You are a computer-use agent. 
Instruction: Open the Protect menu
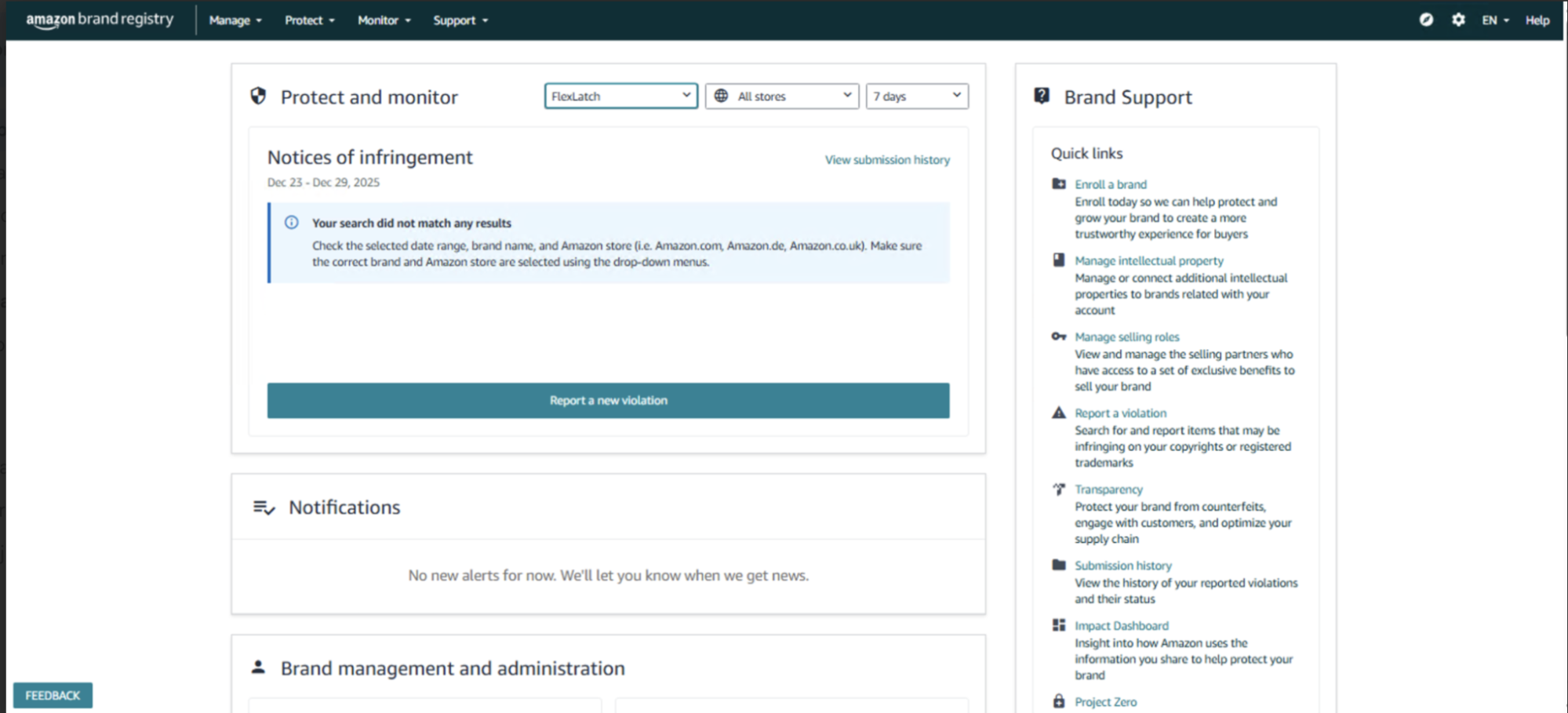click(309, 20)
